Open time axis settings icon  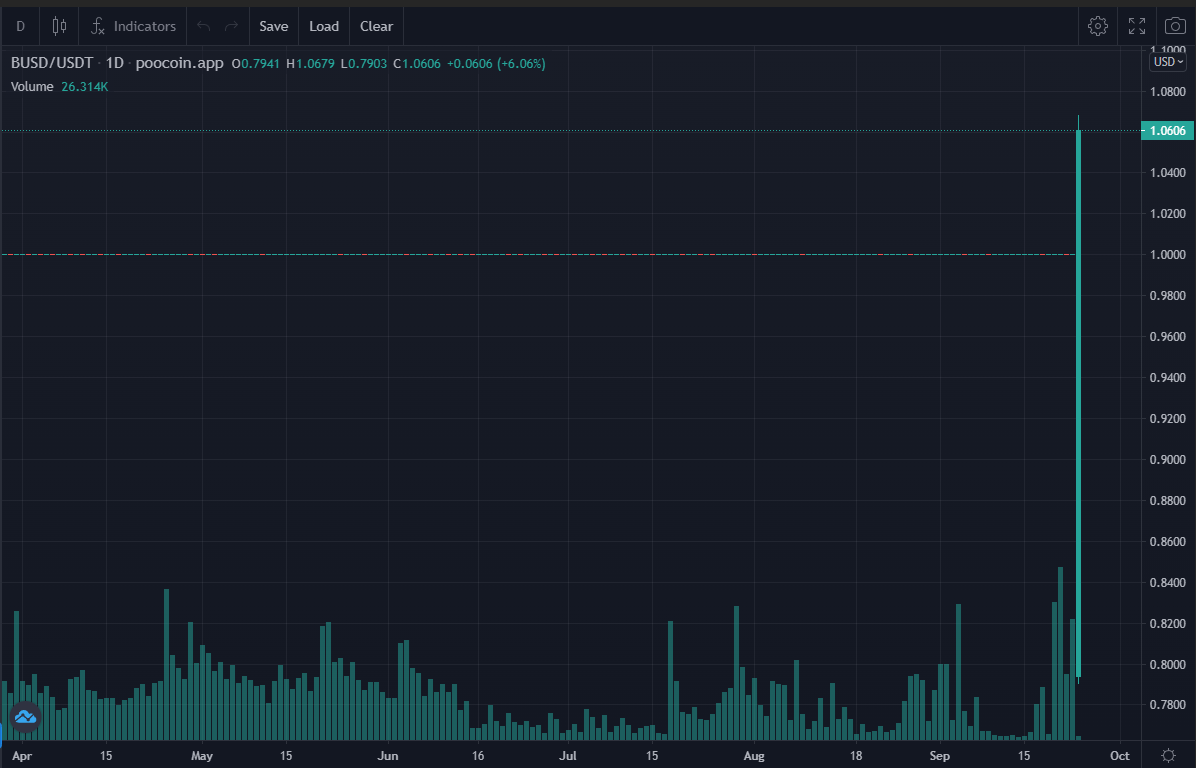(1168, 756)
